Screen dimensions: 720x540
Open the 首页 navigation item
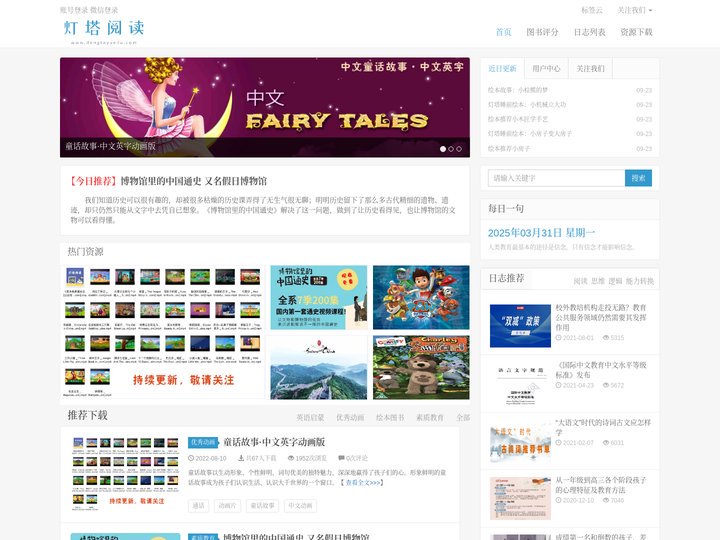pyautogui.click(x=503, y=32)
